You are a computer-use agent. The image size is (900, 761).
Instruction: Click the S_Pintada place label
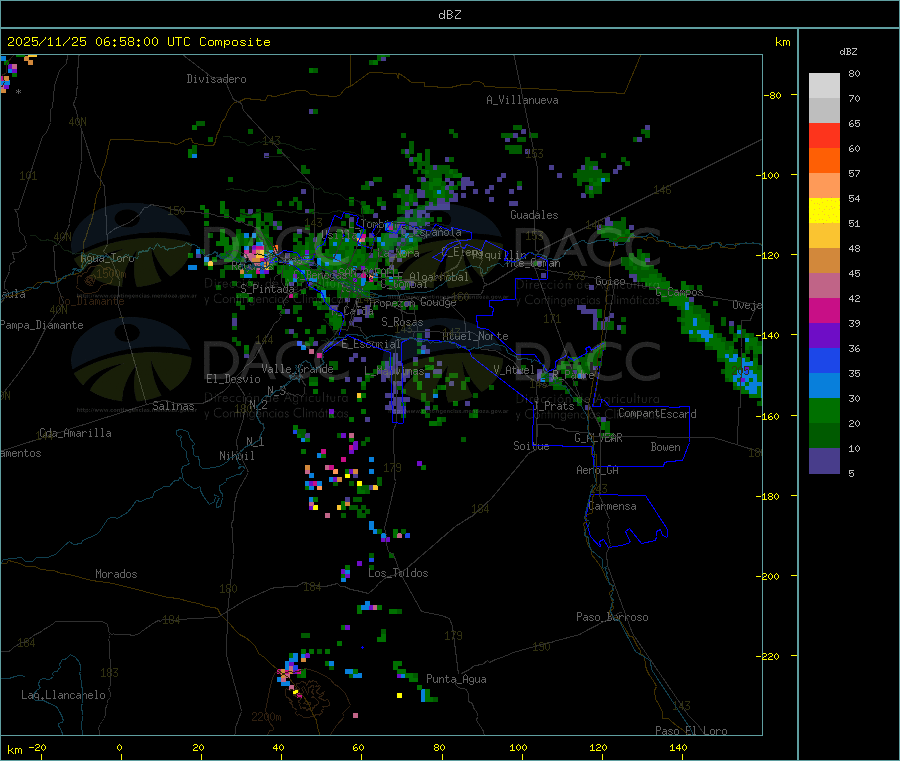(x=267, y=289)
